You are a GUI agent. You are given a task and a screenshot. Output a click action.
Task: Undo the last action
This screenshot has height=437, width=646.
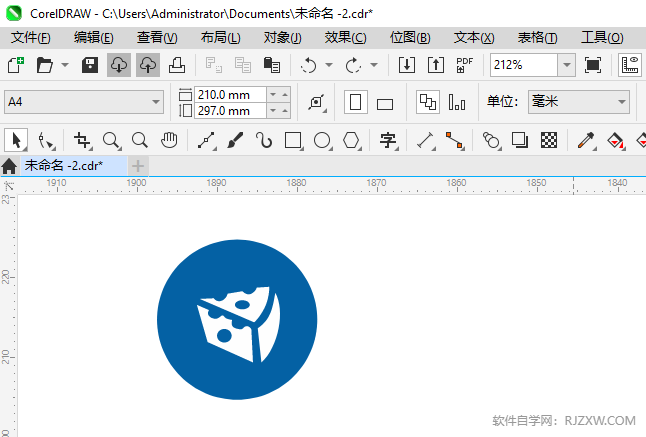[309, 65]
